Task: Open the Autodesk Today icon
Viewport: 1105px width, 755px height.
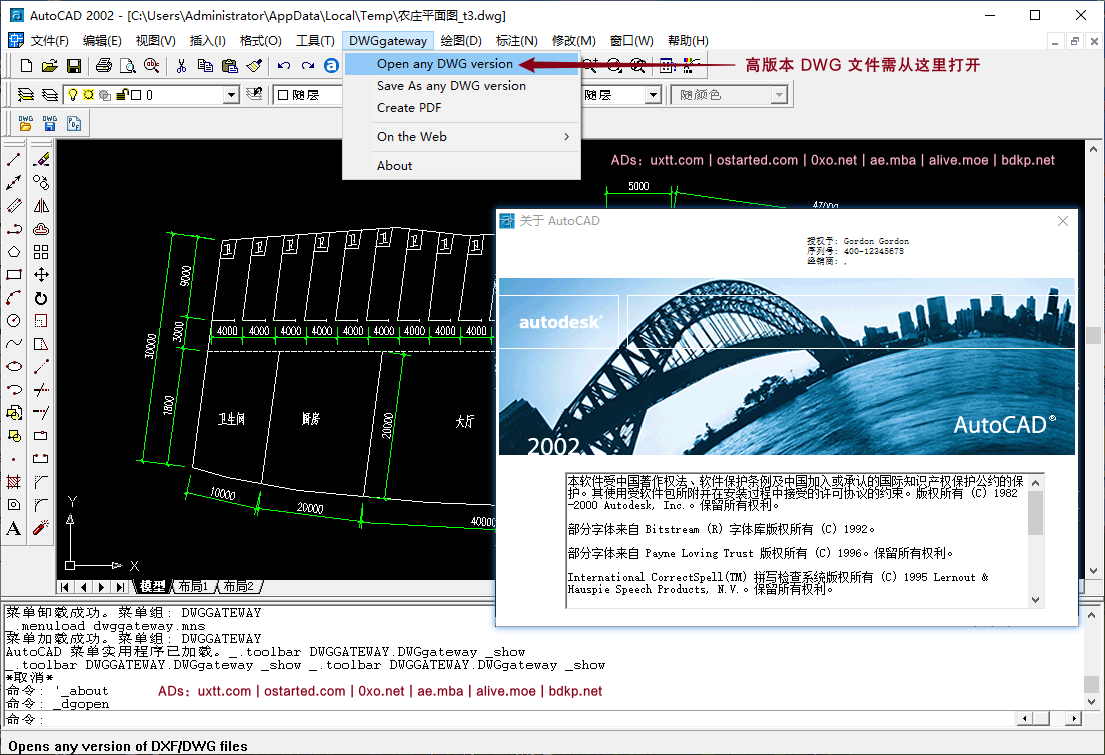Action: 331,66
